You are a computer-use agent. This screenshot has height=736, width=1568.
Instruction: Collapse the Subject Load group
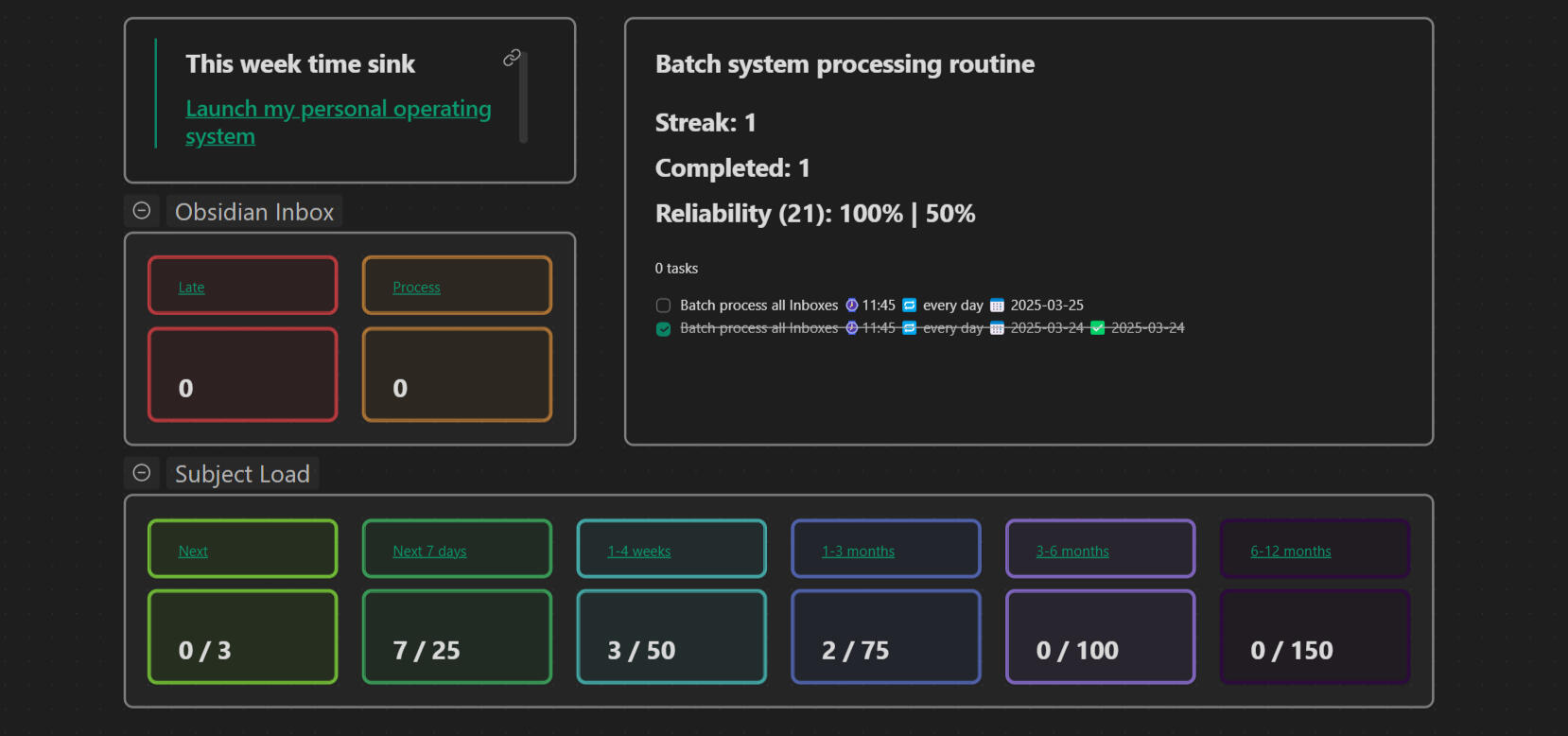142,473
